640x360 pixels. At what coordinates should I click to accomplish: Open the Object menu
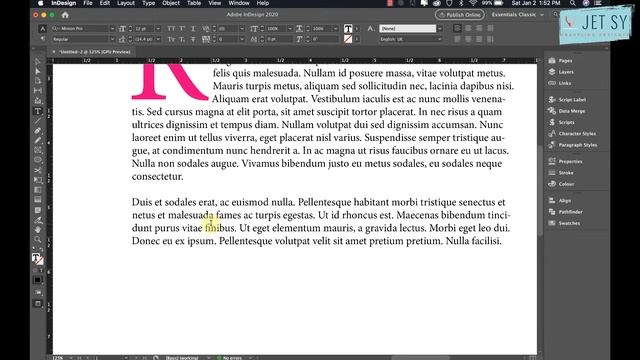(x=171, y=3)
